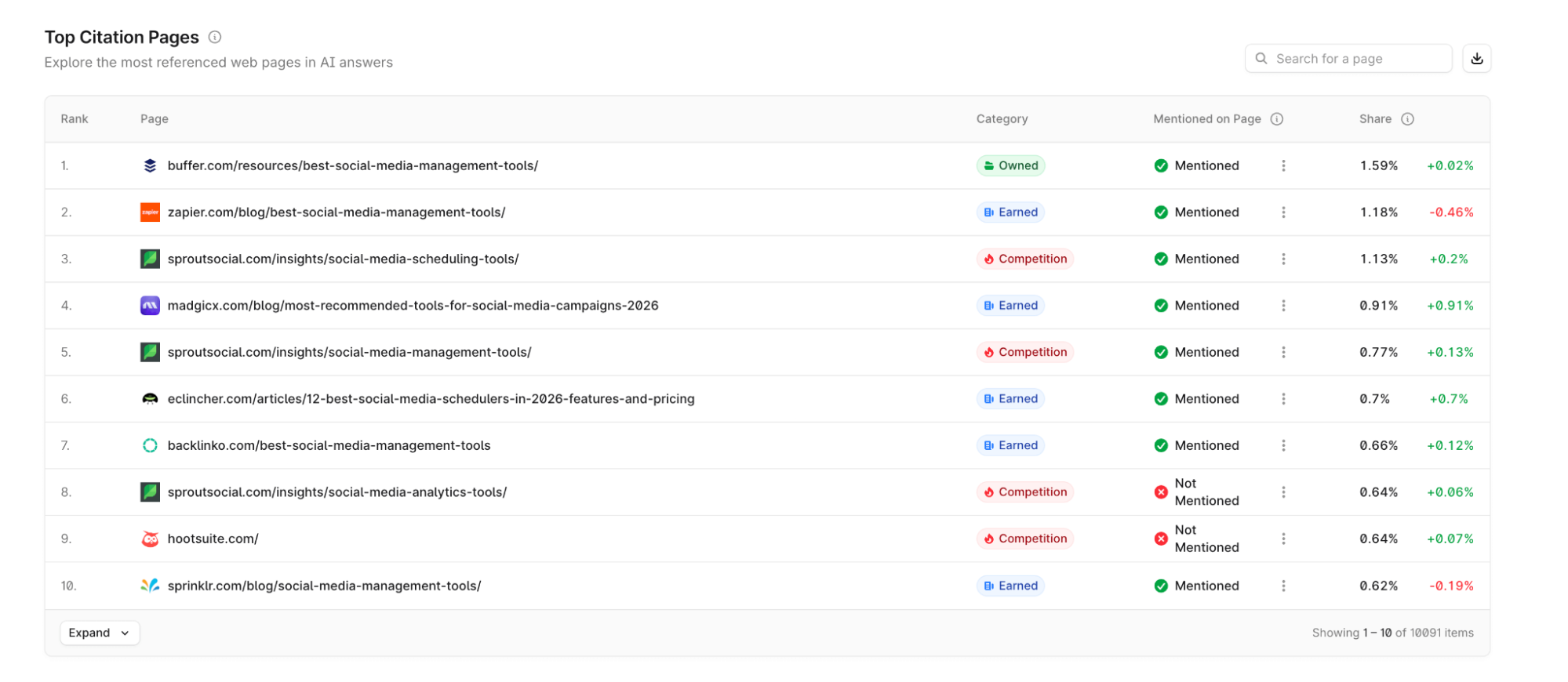
Task: Click Earned badge in zapier.com row
Action: tap(1010, 212)
